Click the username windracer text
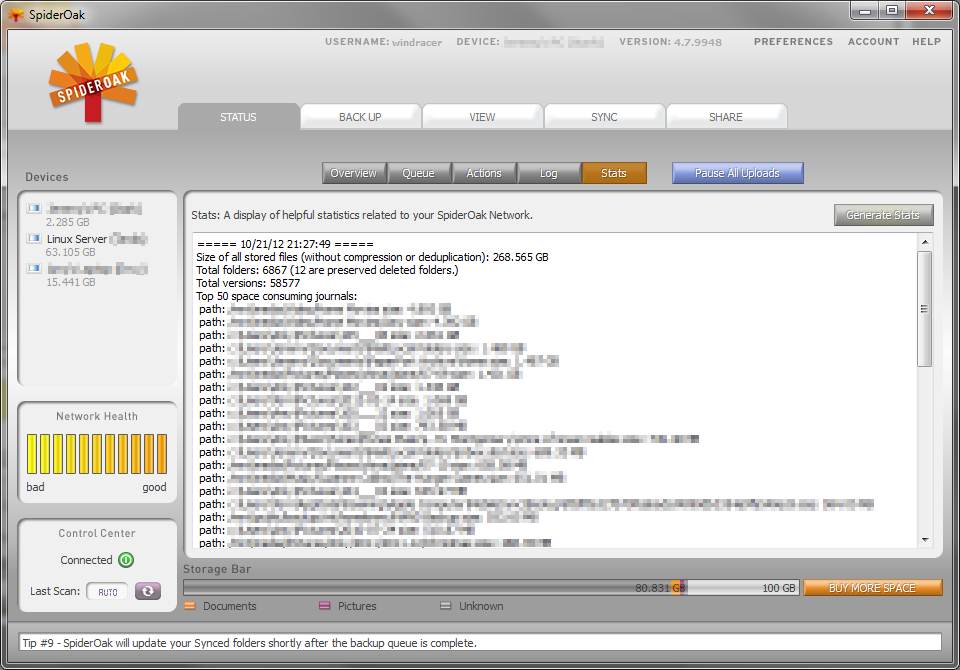 tap(417, 42)
